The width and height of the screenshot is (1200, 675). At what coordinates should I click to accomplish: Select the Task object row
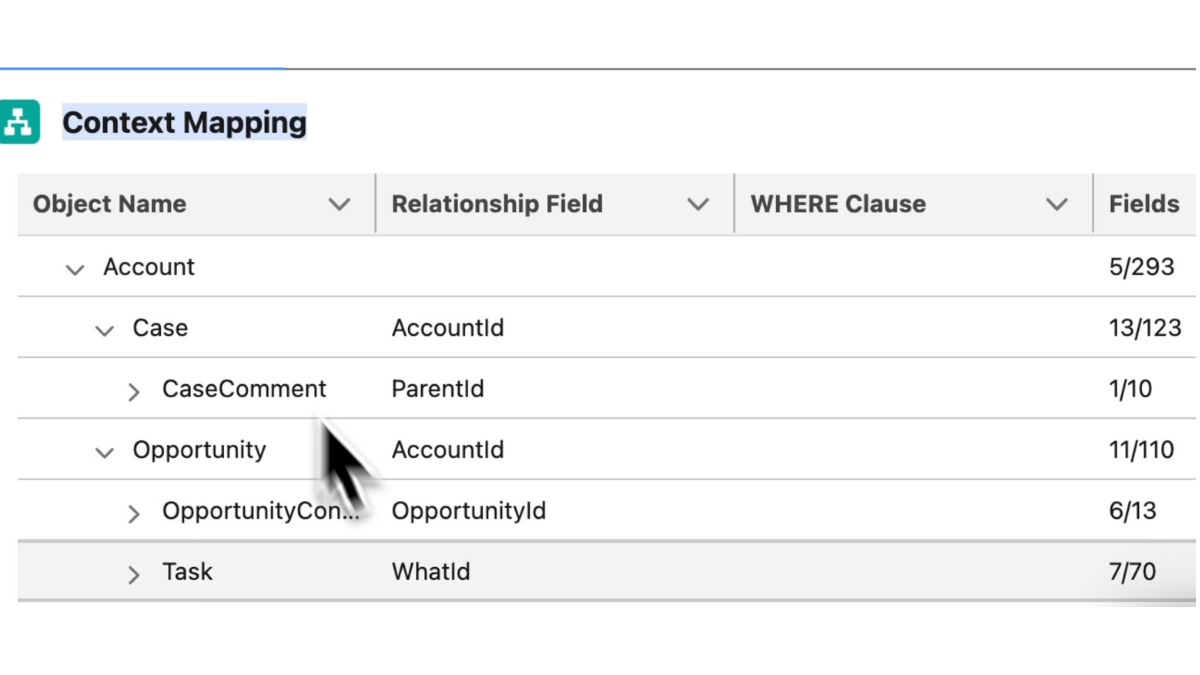(x=187, y=571)
